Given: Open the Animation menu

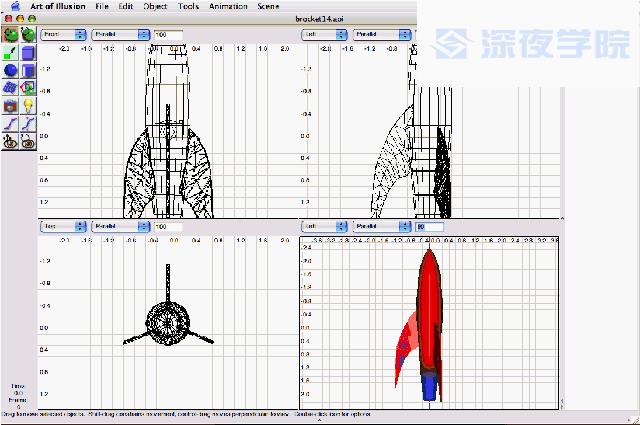Looking at the screenshot, I should pos(226,6).
